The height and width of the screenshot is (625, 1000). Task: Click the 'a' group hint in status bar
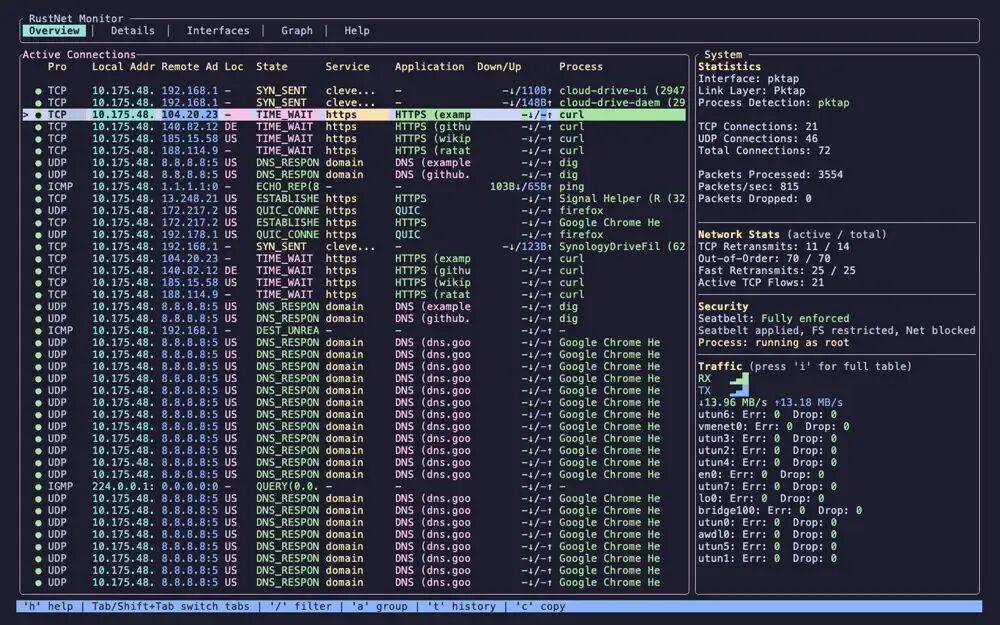click(x=379, y=607)
